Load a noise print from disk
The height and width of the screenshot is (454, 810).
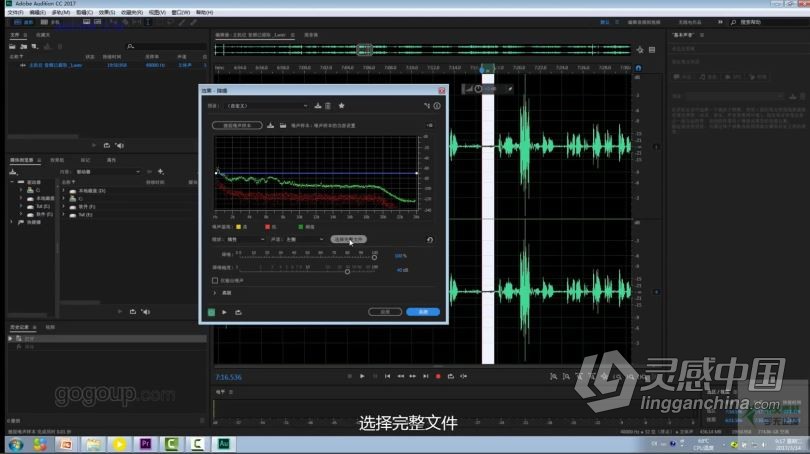click(x=283, y=126)
